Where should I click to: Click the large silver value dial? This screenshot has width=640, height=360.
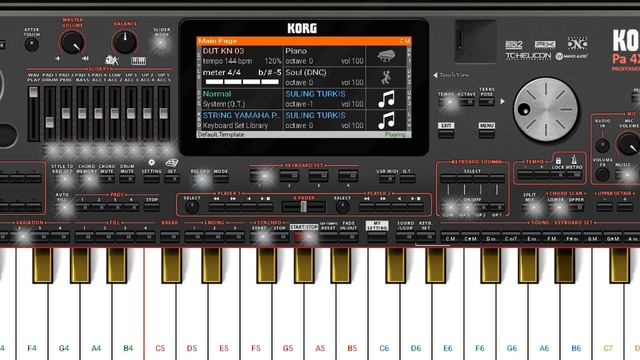pyautogui.click(x=546, y=109)
